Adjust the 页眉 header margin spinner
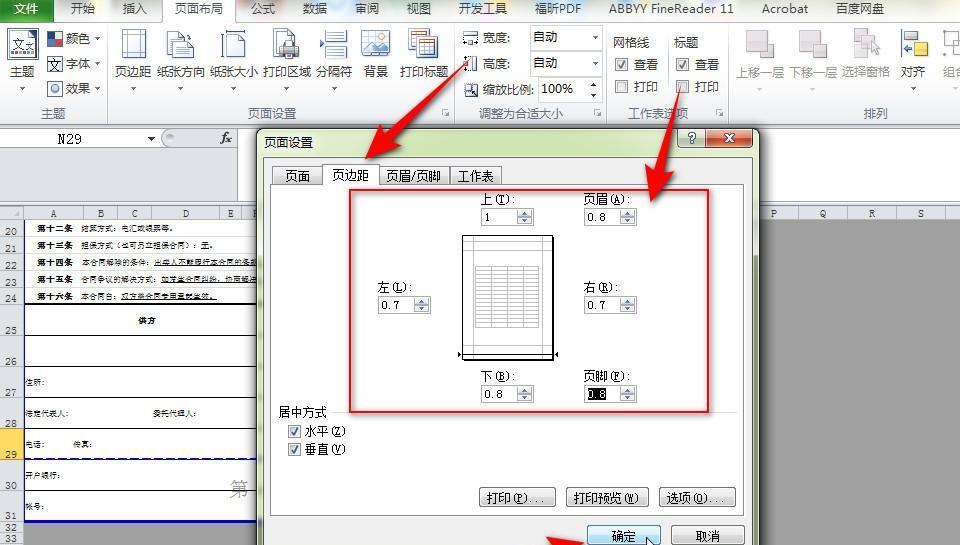 pyautogui.click(x=628, y=217)
